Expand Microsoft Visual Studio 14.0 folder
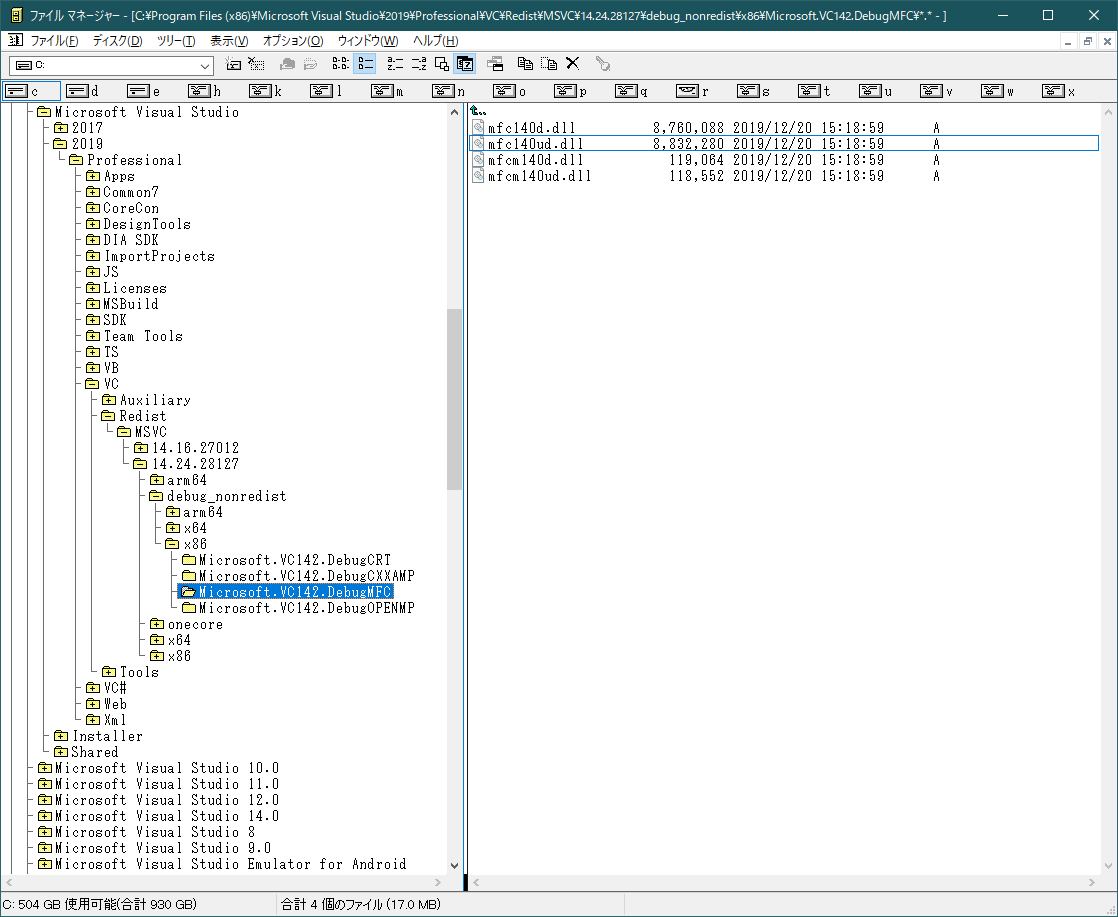Viewport: 1118px width, 917px height. click(x=45, y=816)
